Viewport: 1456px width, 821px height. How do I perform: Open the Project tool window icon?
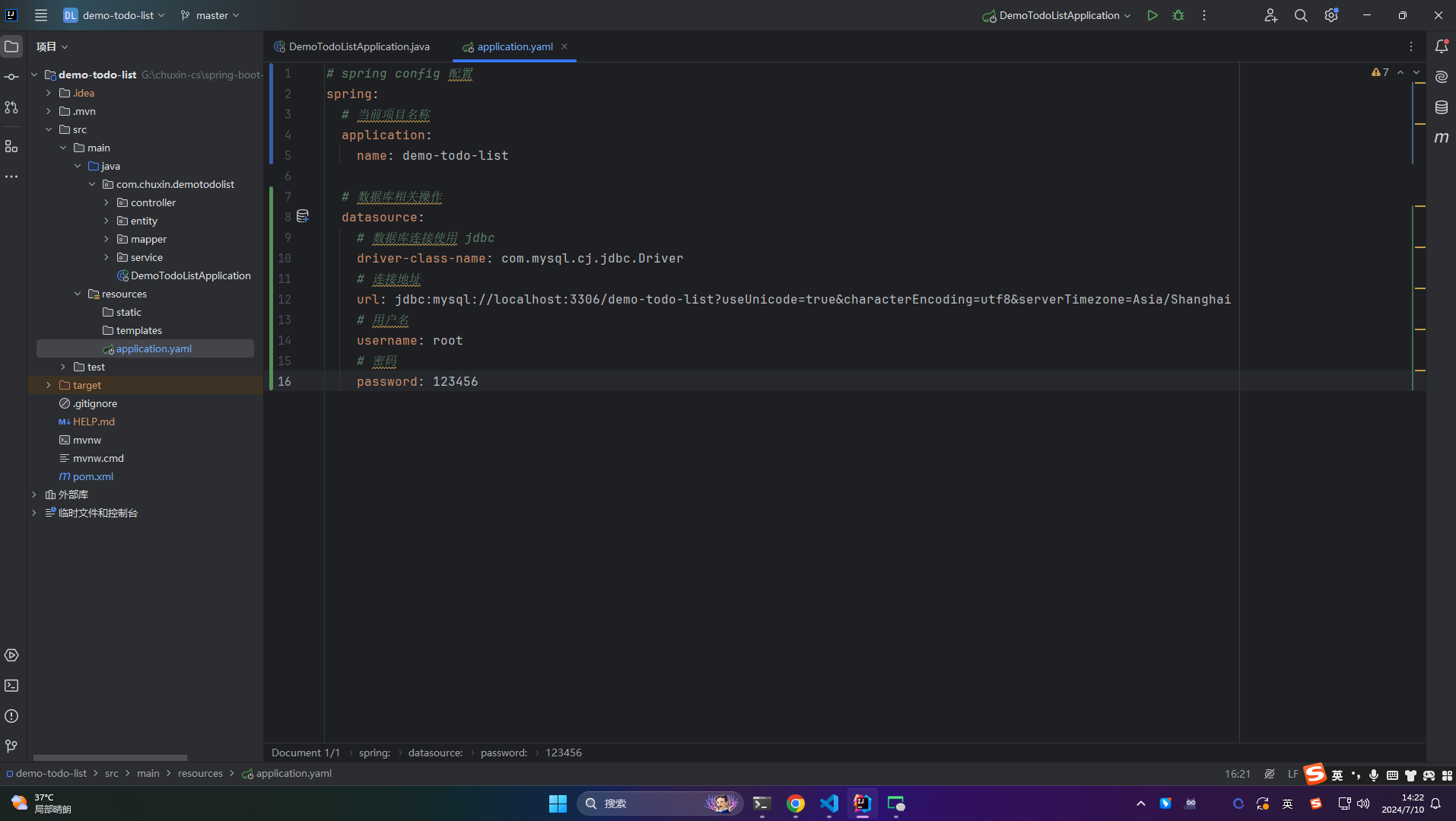[11, 46]
